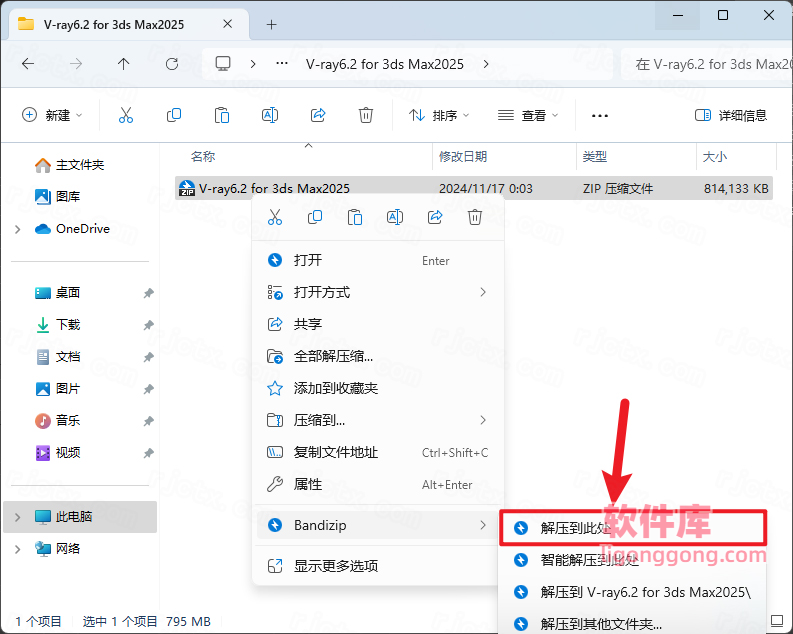Click the Share icon in the context menu's top row
The height and width of the screenshot is (634, 793).
pyautogui.click(x=434, y=217)
